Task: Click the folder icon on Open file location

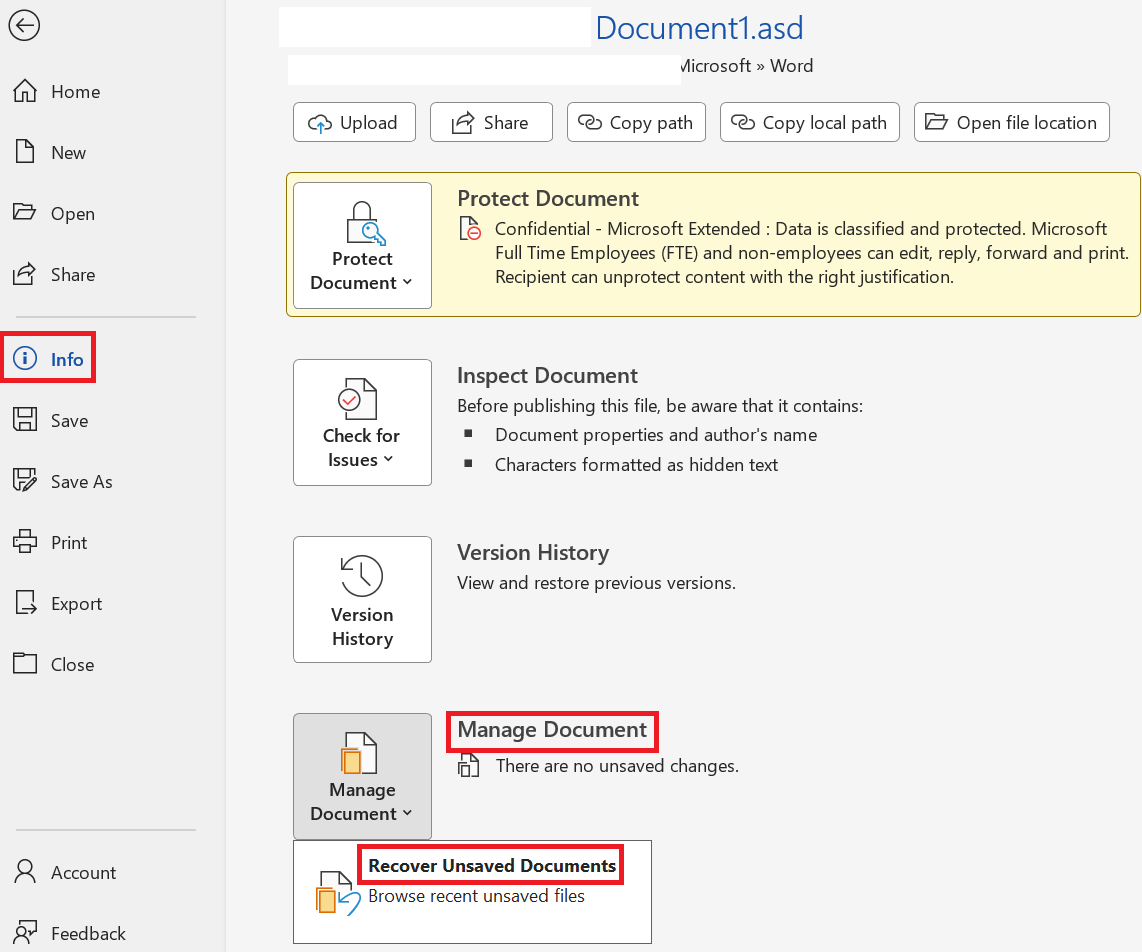Action: [x=937, y=122]
